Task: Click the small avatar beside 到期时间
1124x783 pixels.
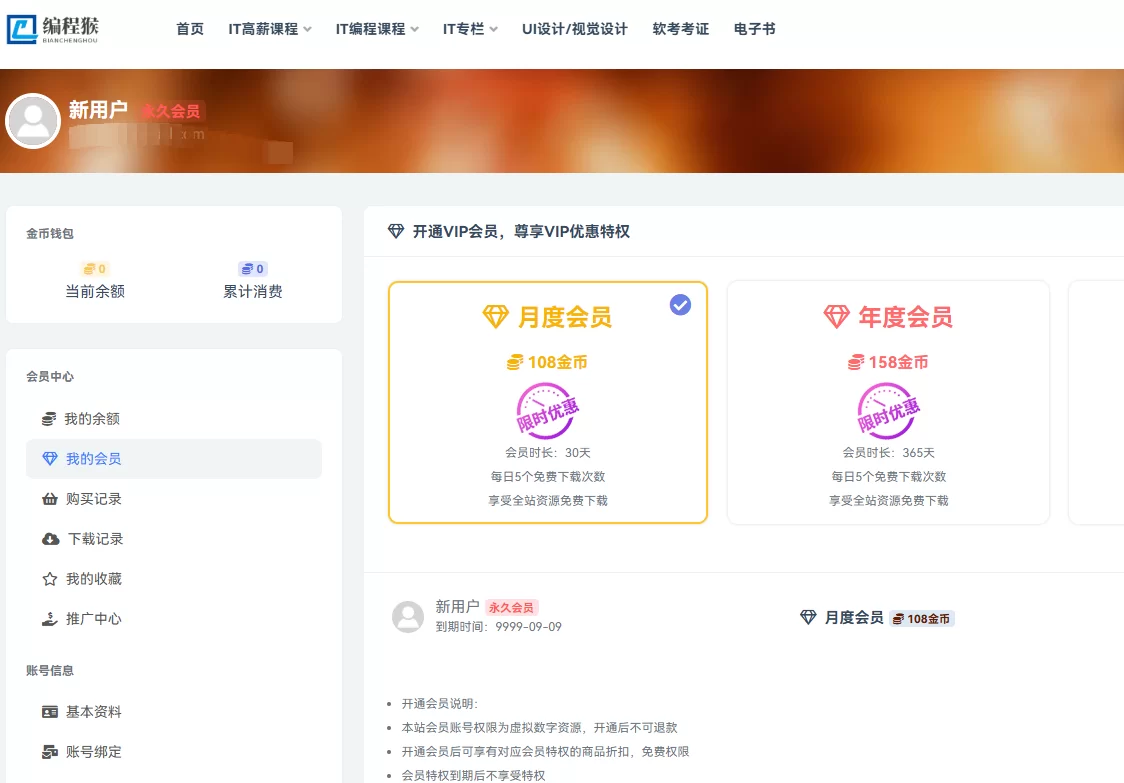Action: 408,617
